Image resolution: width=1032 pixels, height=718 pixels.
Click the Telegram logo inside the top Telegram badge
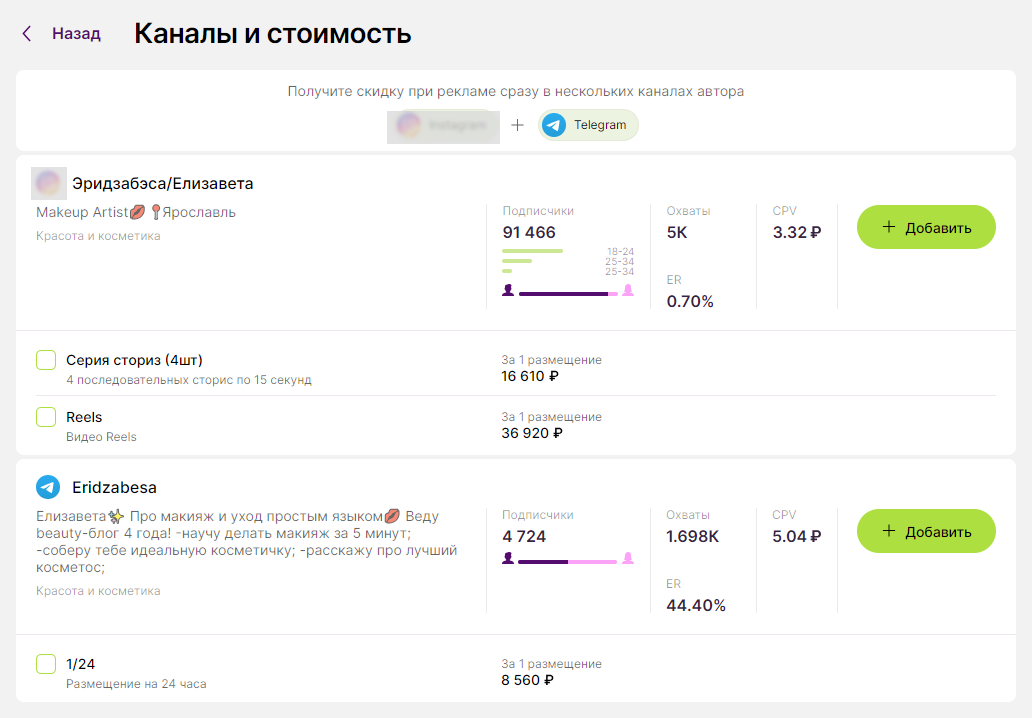(x=553, y=126)
